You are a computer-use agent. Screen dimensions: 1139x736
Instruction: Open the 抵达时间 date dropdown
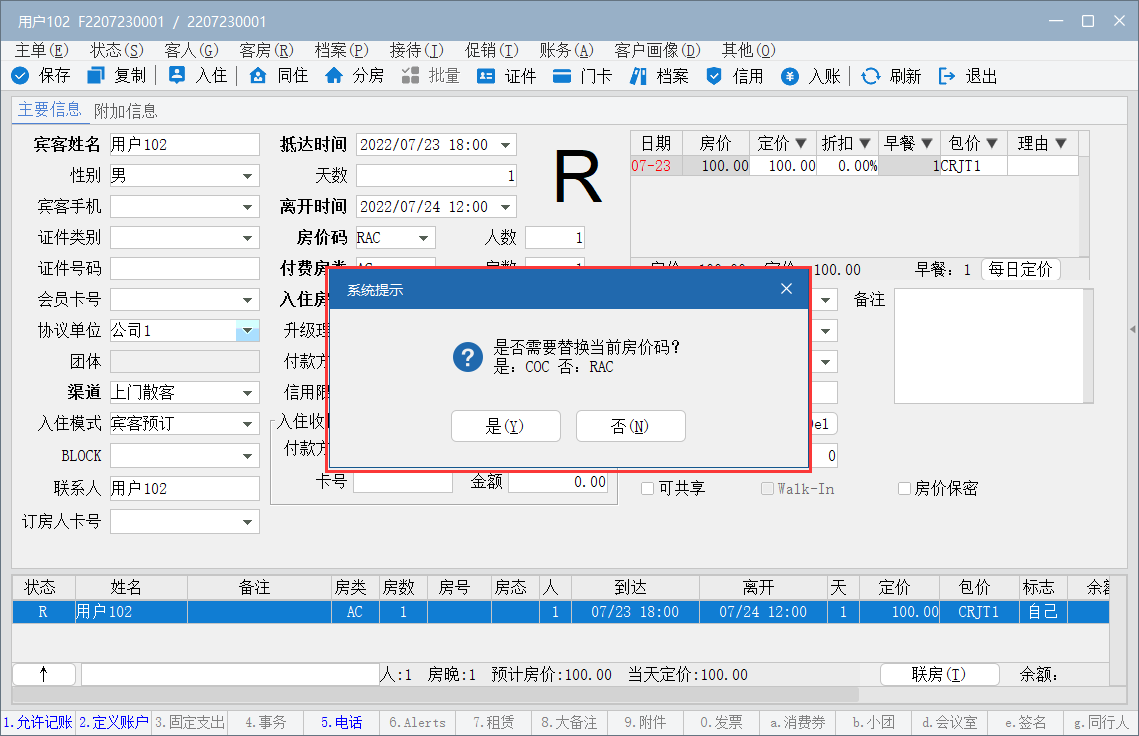pos(506,145)
